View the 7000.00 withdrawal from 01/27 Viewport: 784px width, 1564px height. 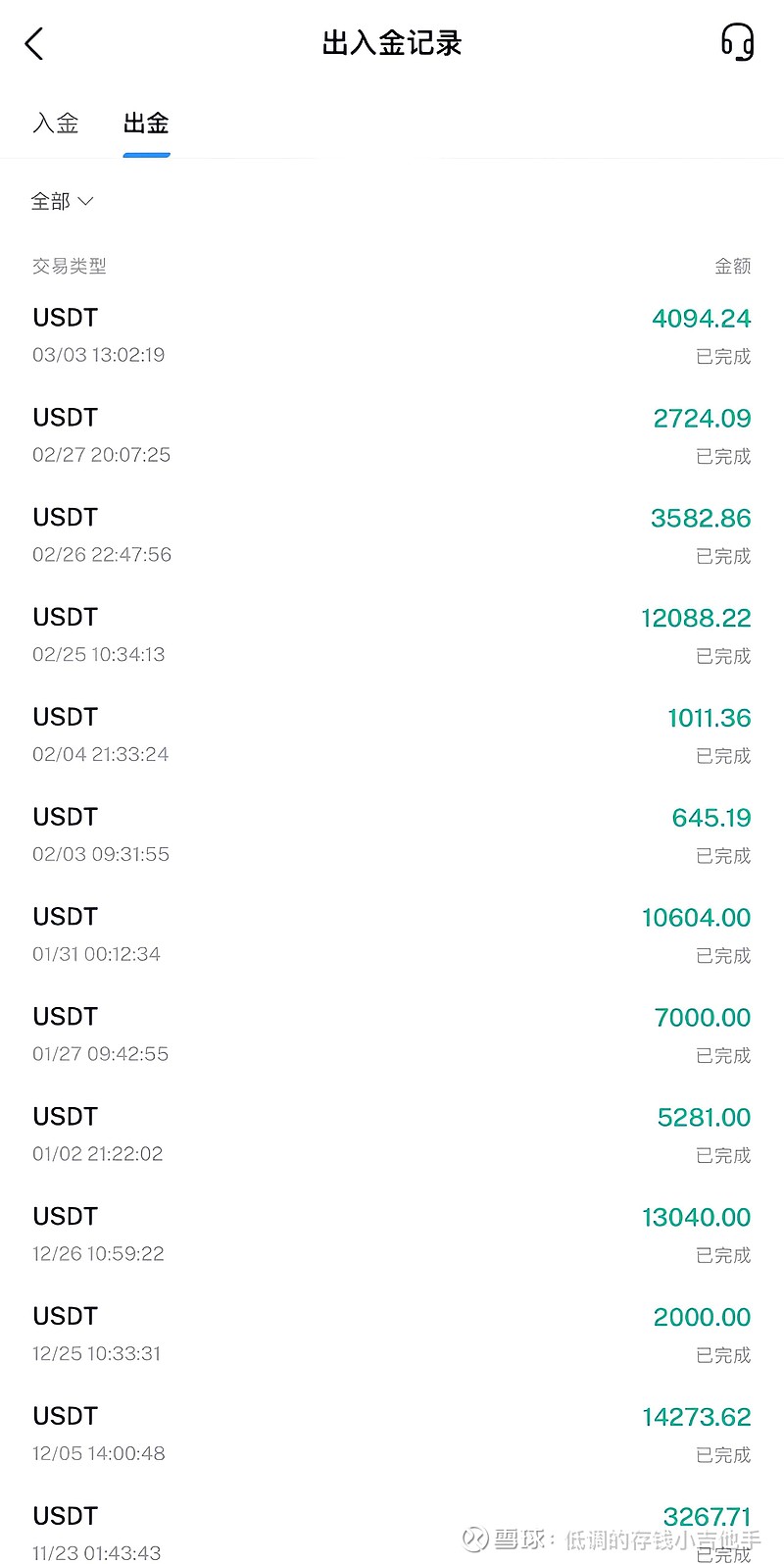[392, 1035]
